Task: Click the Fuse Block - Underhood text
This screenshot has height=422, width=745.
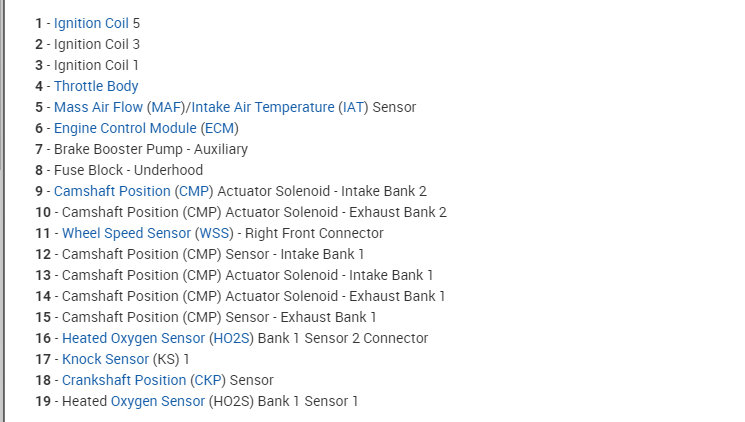Action: [x=128, y=170]
